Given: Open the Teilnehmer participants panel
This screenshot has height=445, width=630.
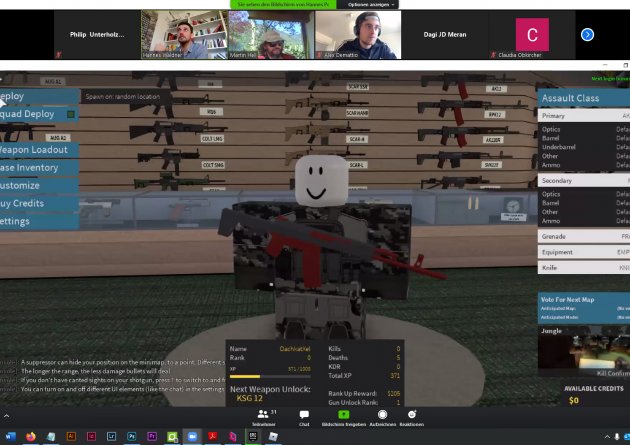Looking at the screenshot, I should [264, 418].
